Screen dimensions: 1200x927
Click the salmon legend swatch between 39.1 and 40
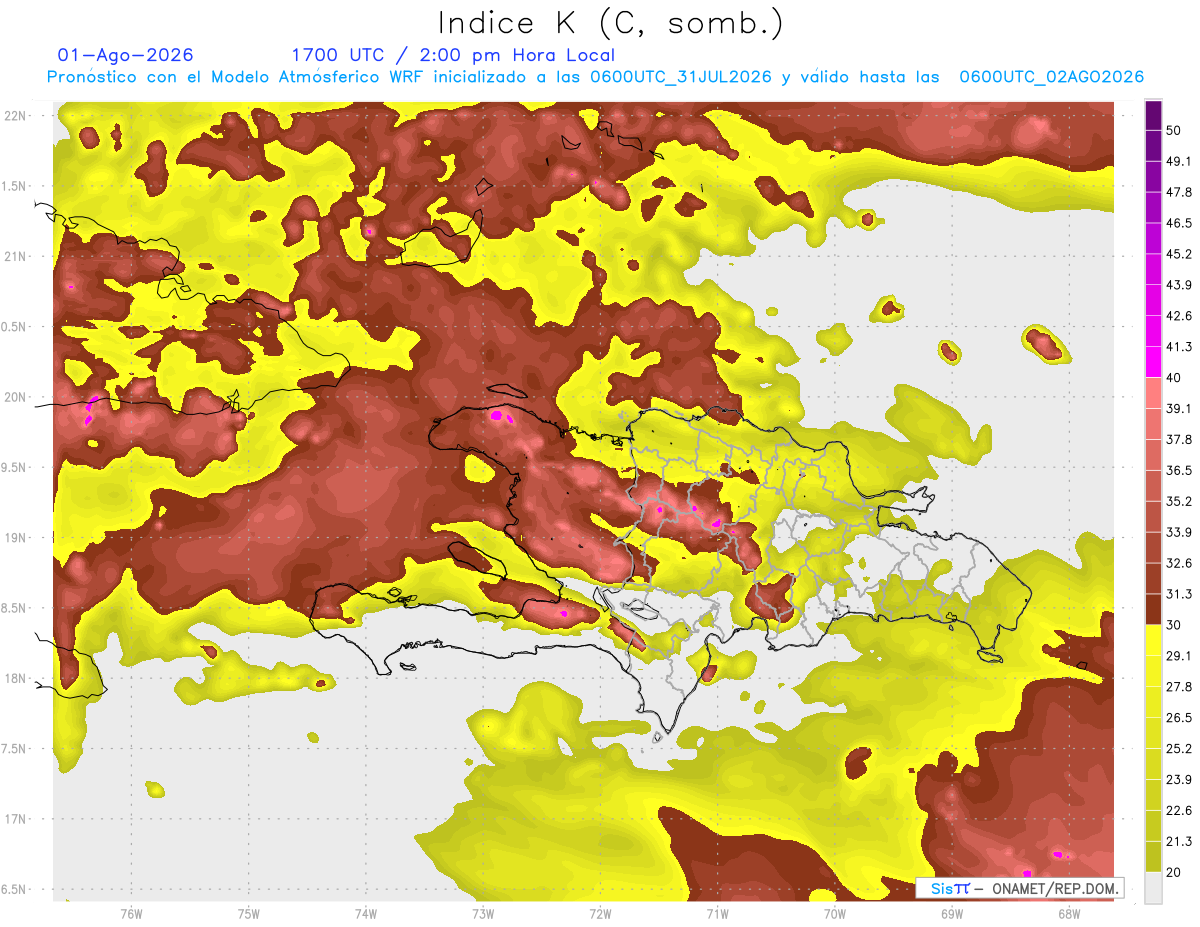pos(1153,393)
